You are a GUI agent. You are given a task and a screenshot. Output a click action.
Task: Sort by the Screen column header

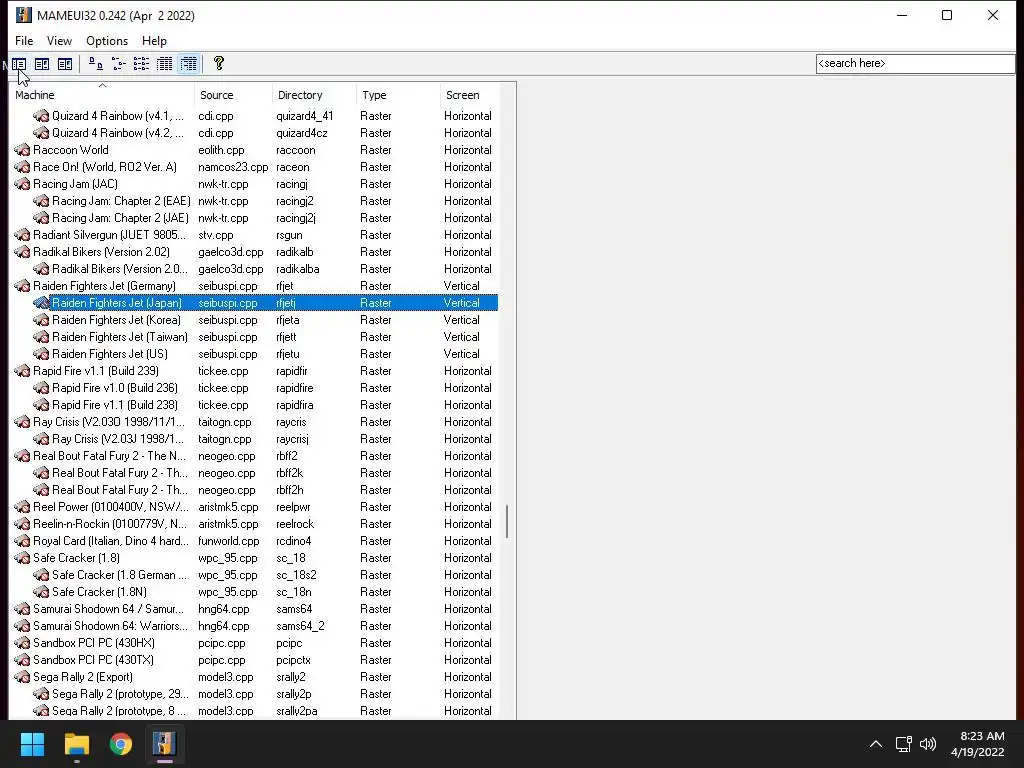(470, 95)
